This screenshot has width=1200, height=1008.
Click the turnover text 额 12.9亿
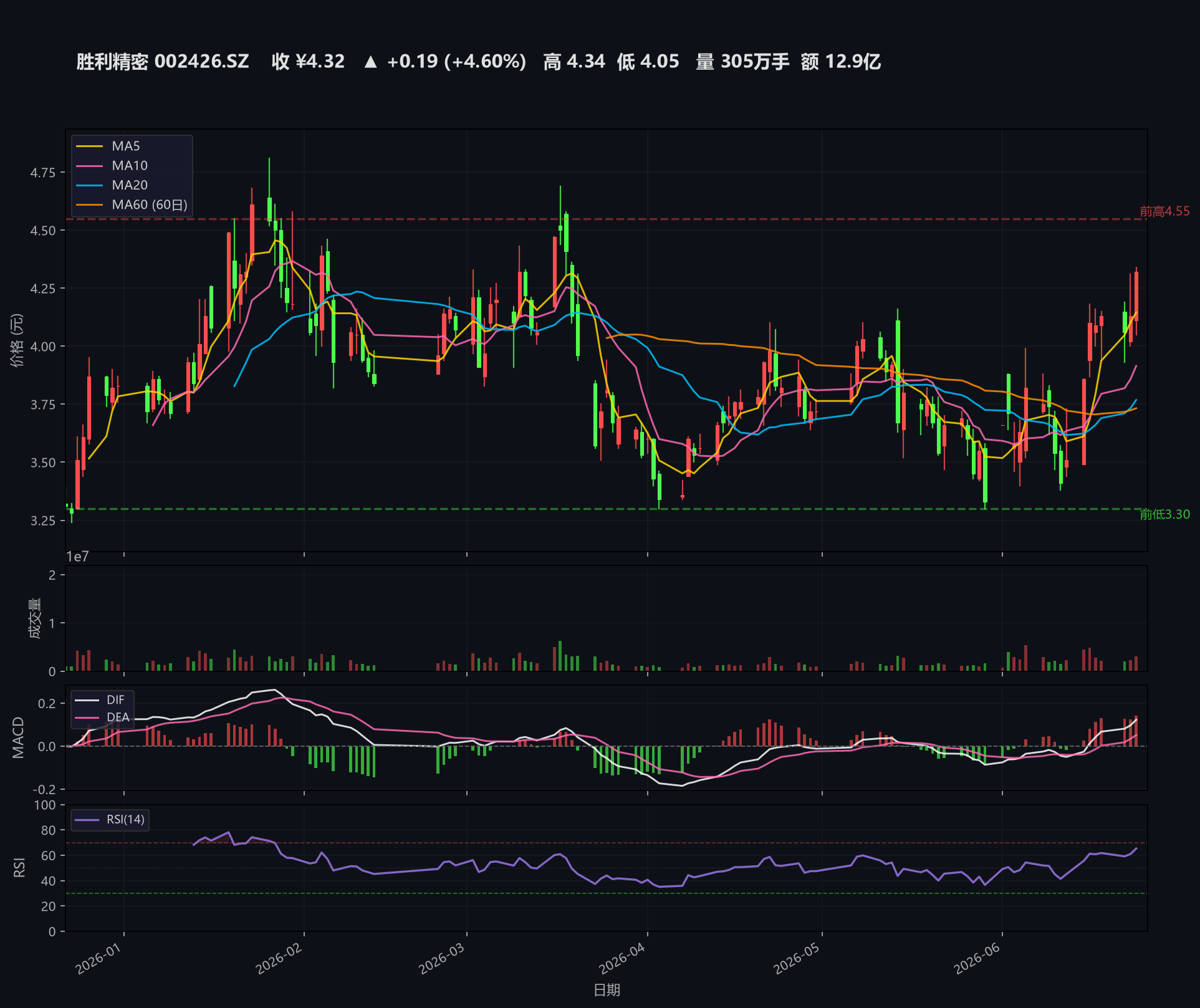click(841, 62)
